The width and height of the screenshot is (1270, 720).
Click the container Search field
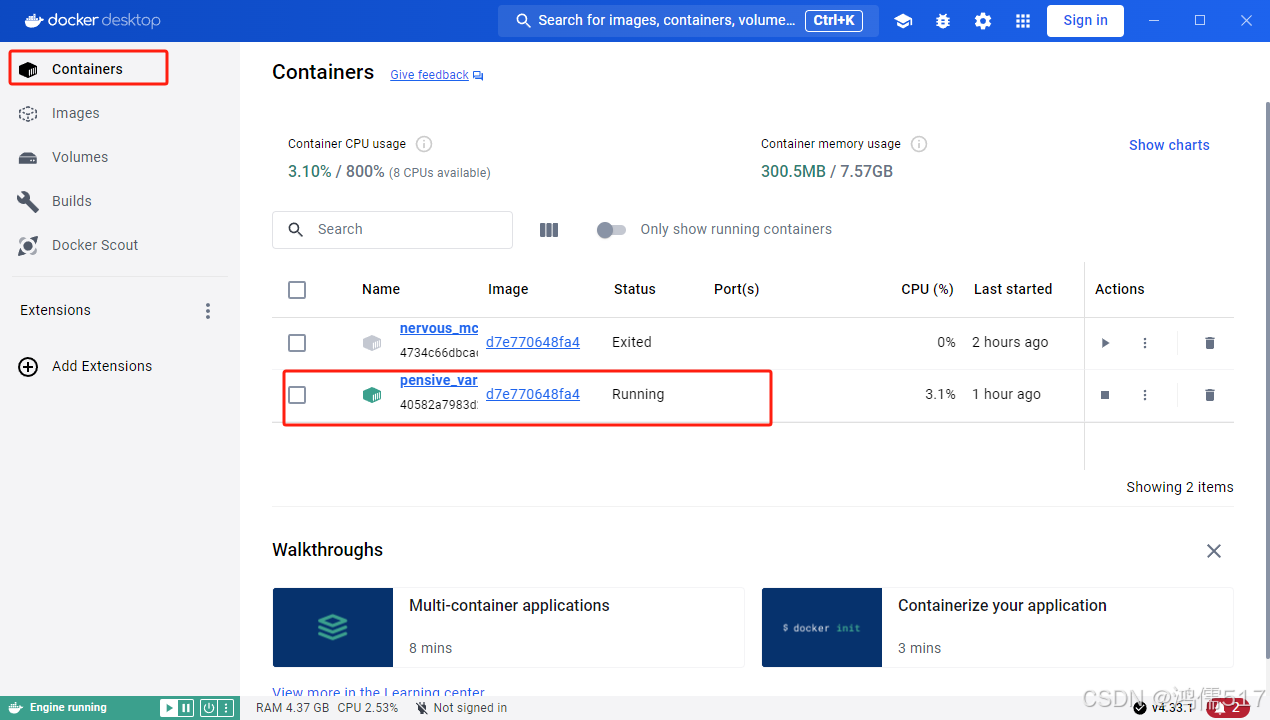[392, 230]
